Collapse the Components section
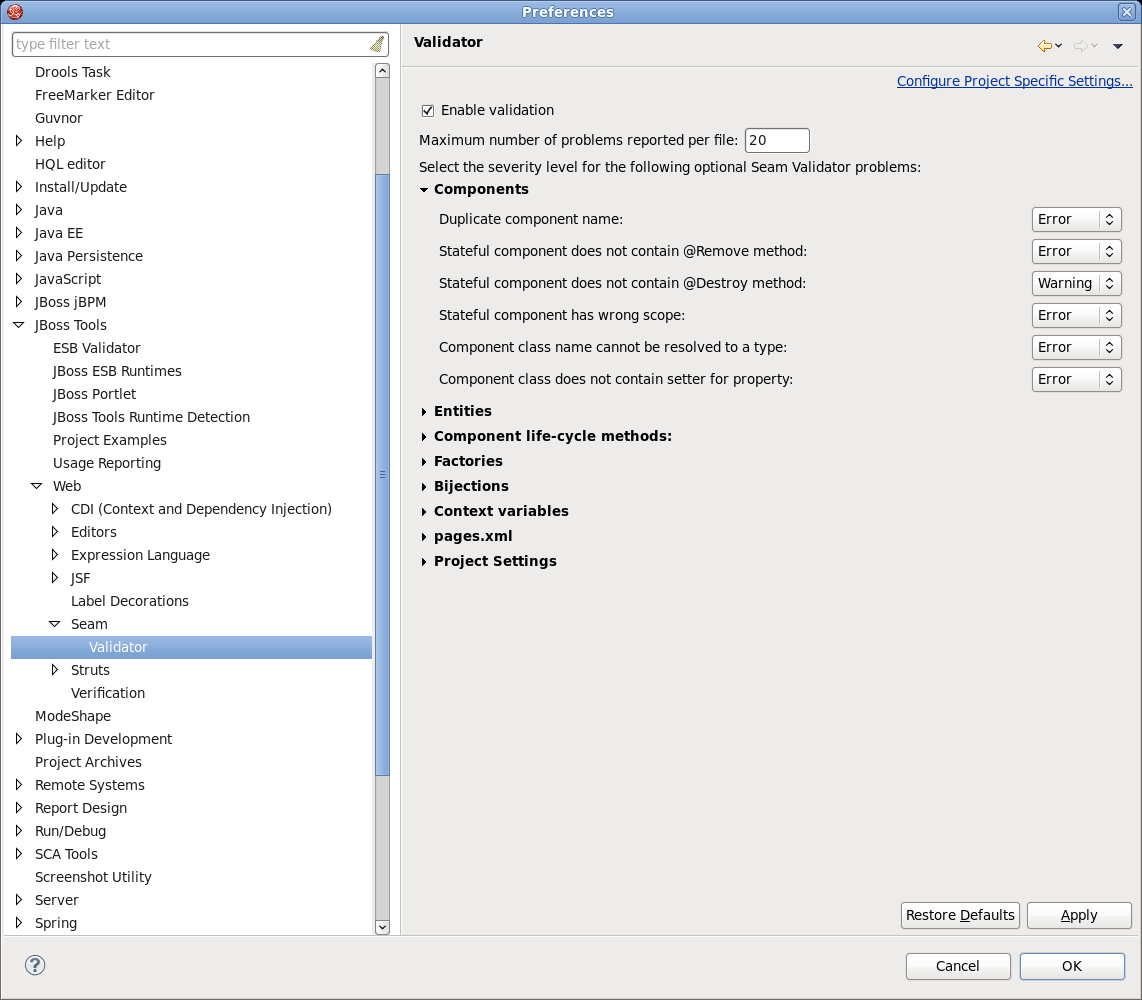Screen dimensions: 1142x1000 pyautogui.click(x=424, y=189)
